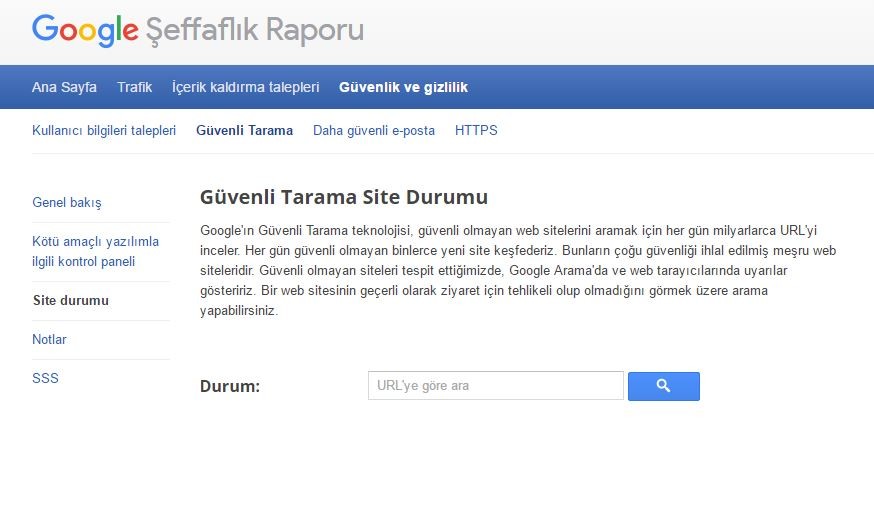Select Site durumu in sidebar

coord(71,300)
